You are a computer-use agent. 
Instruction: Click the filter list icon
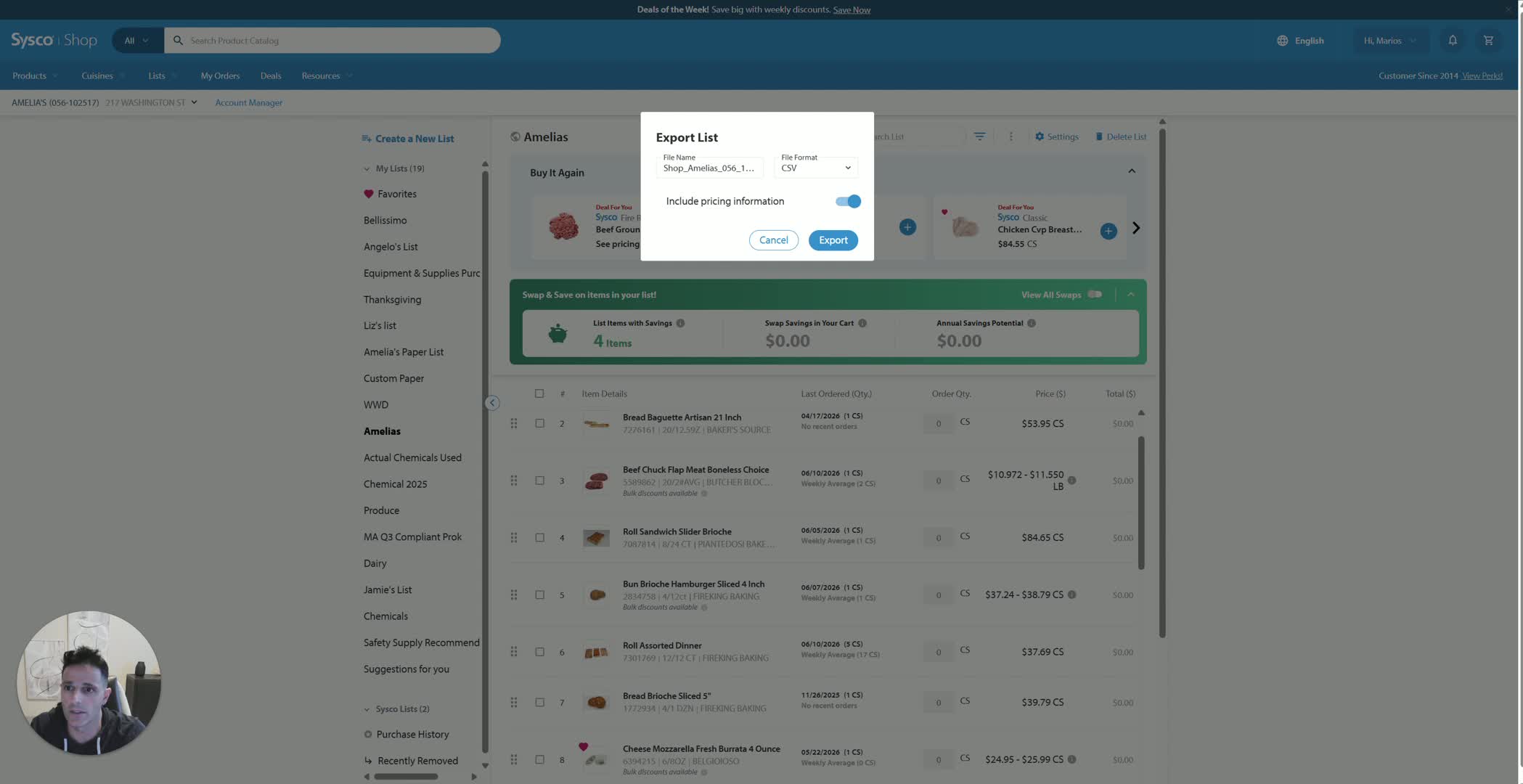[x=979, y=136]
